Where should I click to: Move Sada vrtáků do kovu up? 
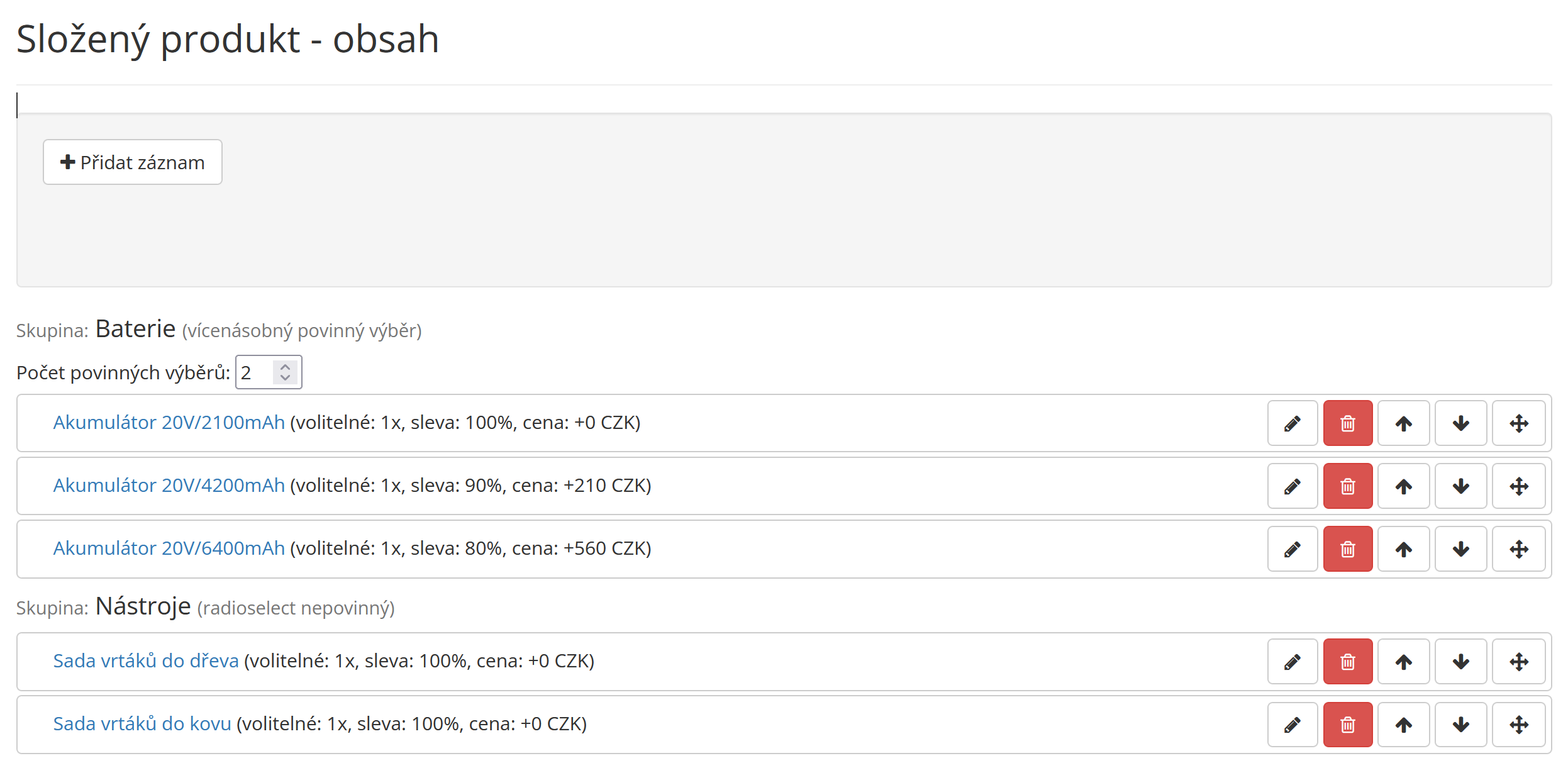tap(1403, 725)
